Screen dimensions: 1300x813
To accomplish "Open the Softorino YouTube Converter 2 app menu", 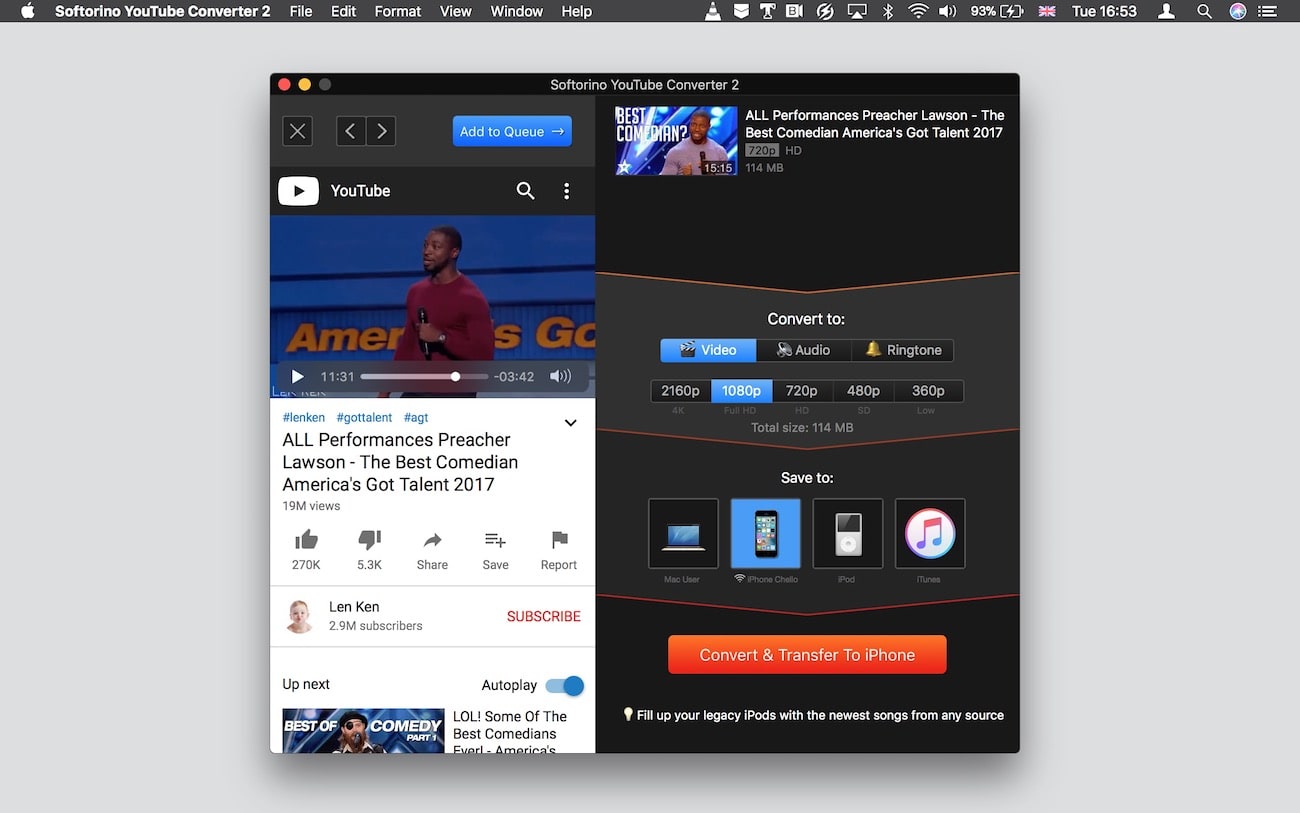I will coord(163,11).
